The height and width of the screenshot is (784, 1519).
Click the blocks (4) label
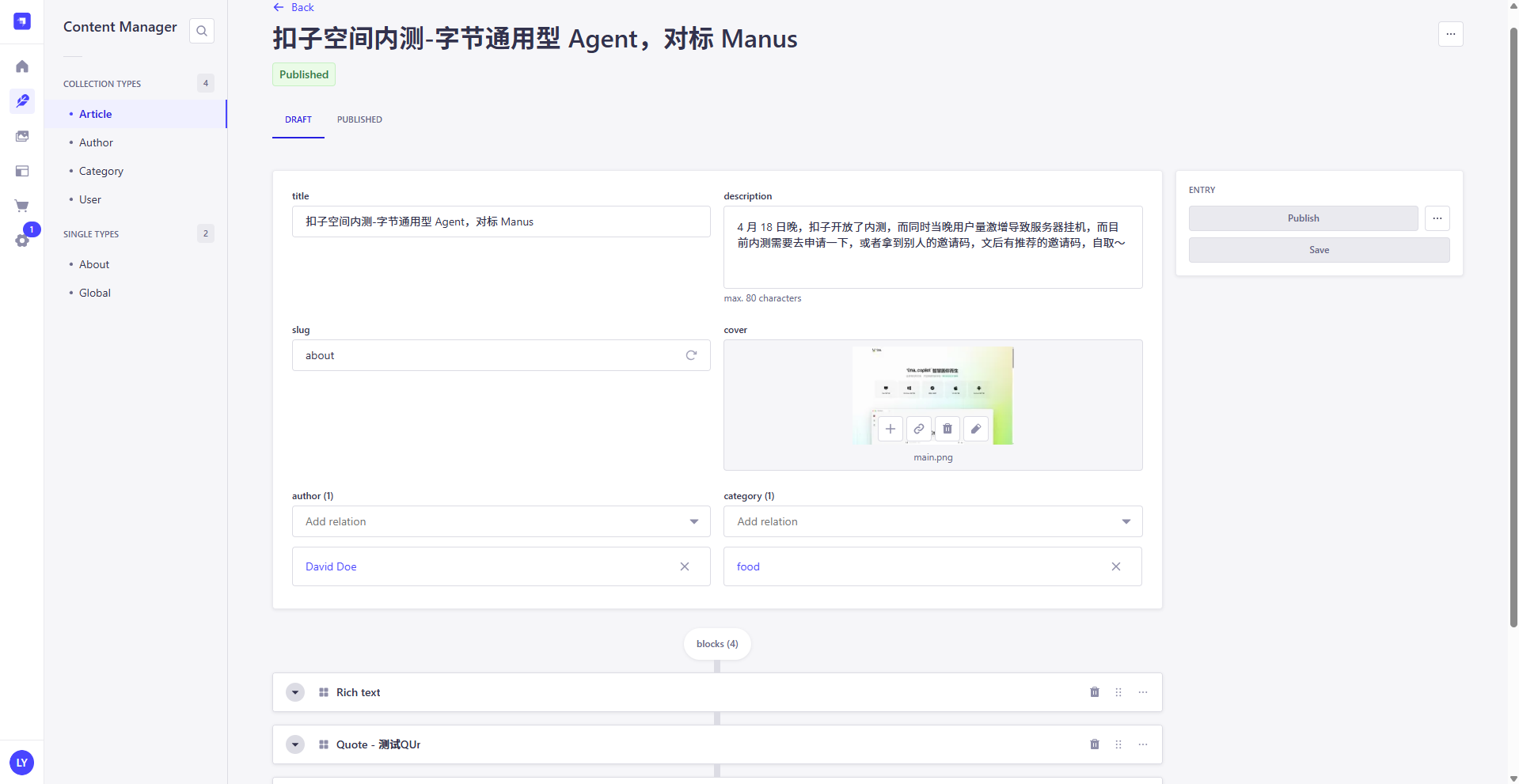click(717, 644)
